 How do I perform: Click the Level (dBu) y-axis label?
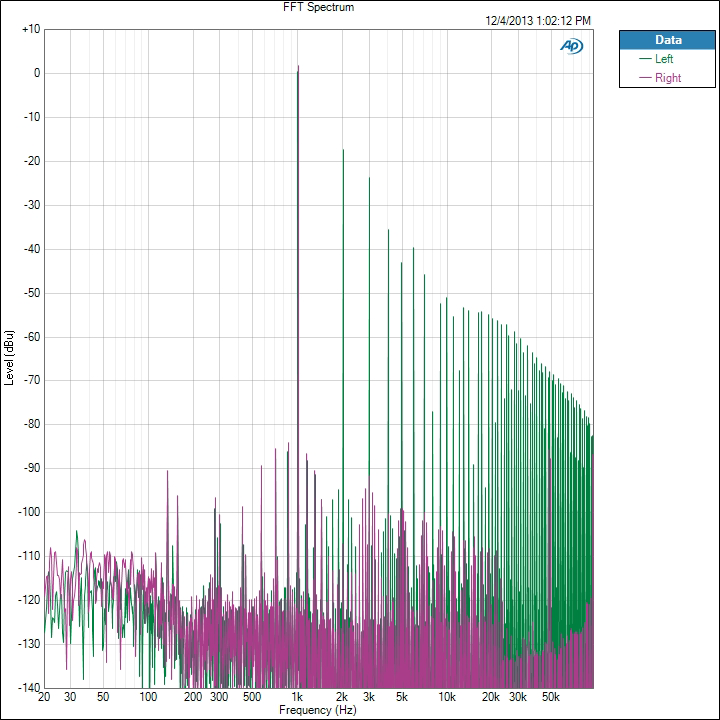click(x=9, y=358)
